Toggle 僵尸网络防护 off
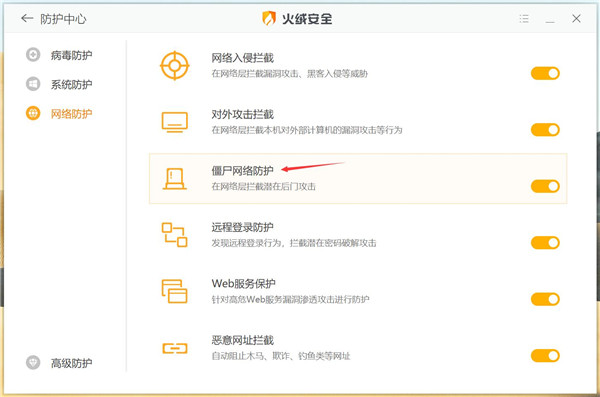Image resolution: width=600 pixels, height=397 pixels. [x=545, y=186]
